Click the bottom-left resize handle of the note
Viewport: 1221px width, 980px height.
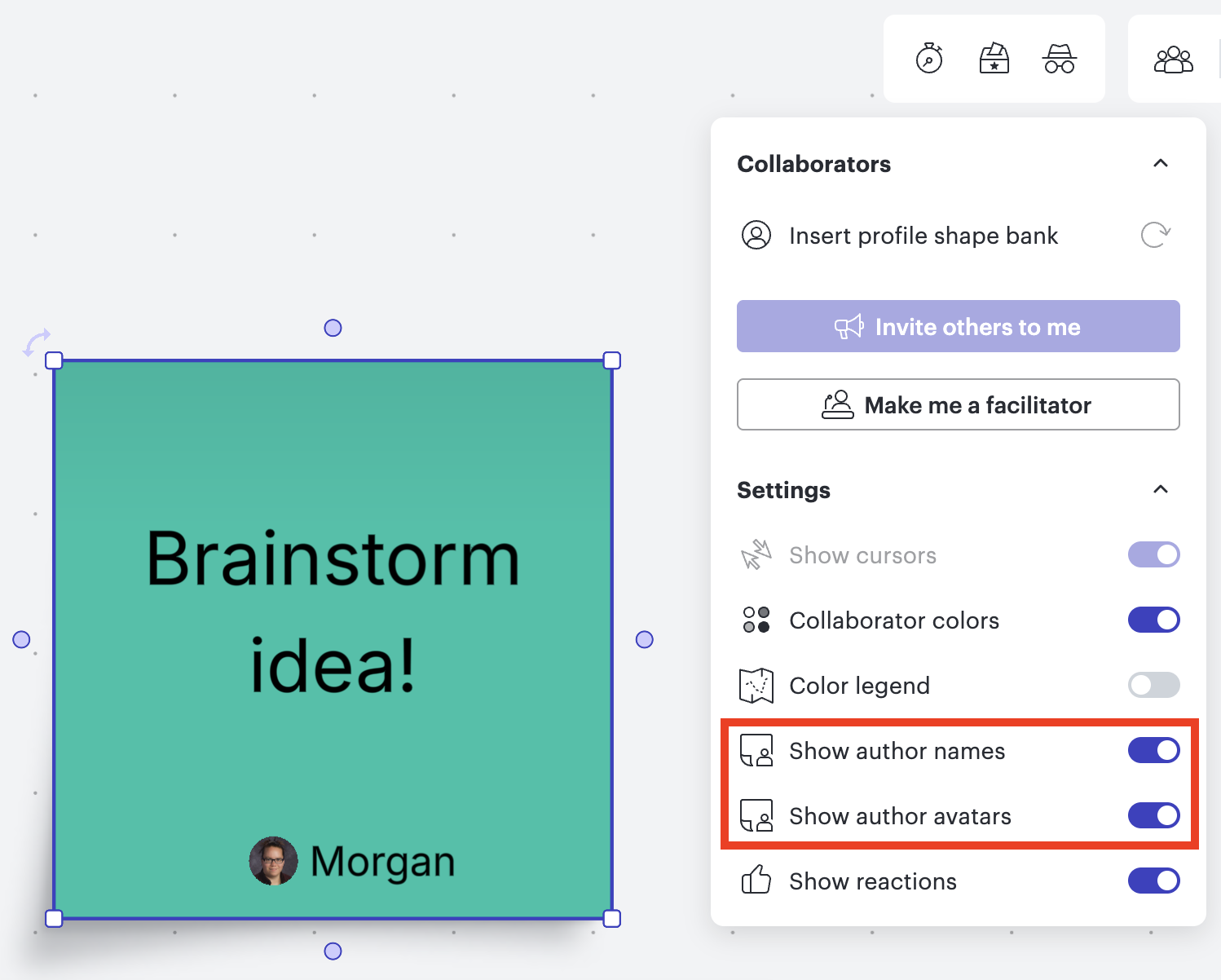pos(54,919)
